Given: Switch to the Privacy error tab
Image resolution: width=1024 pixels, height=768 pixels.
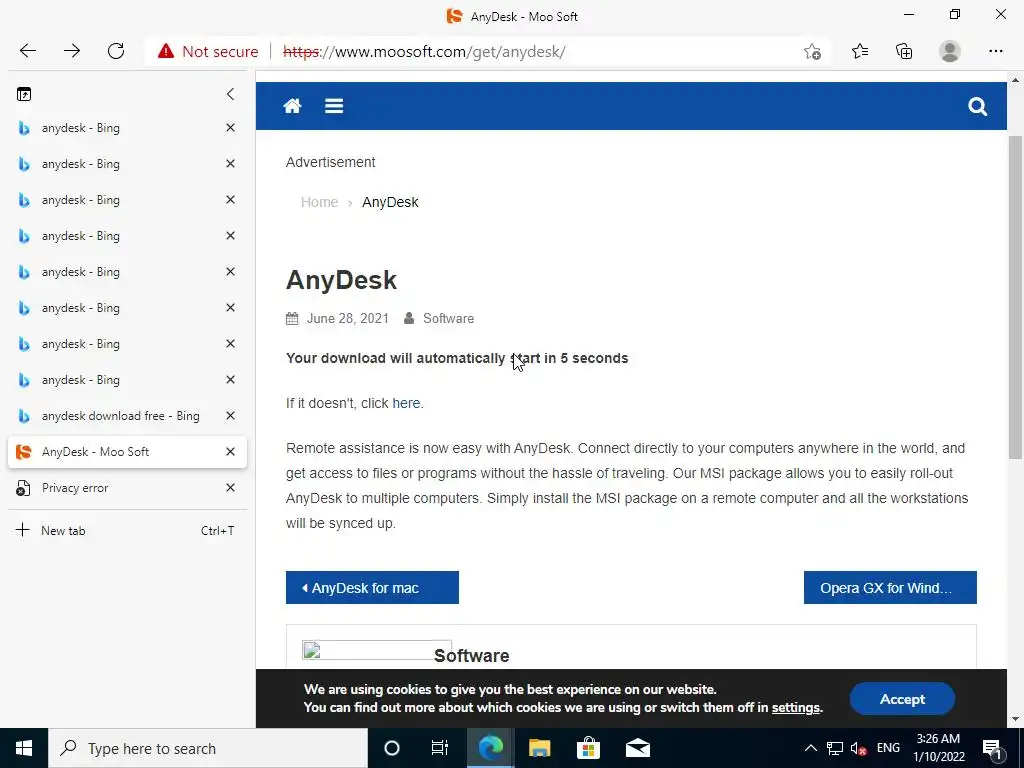Looking at the screenshot, I should pos(127,488).
